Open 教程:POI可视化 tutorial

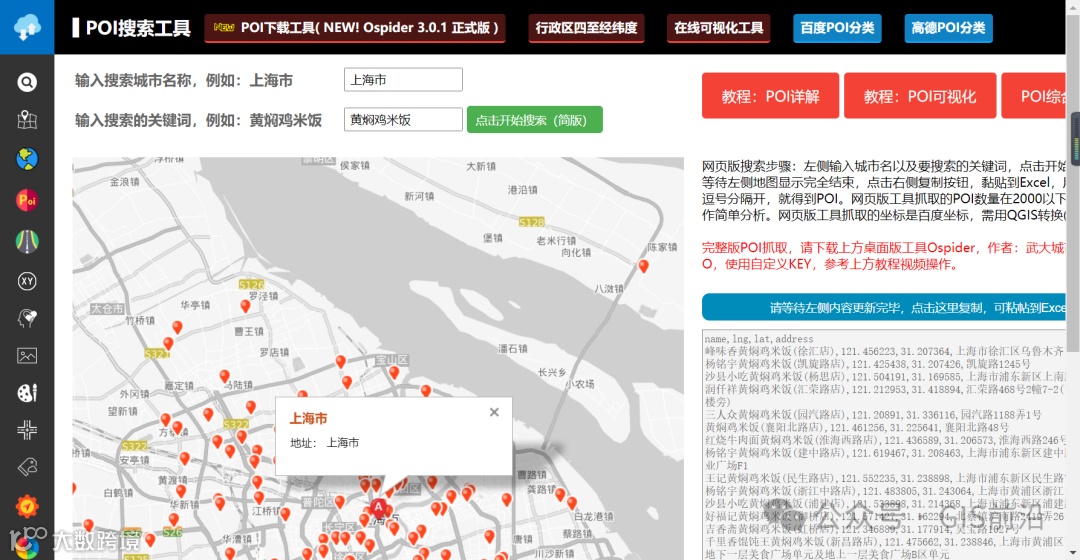click(920, 96)
